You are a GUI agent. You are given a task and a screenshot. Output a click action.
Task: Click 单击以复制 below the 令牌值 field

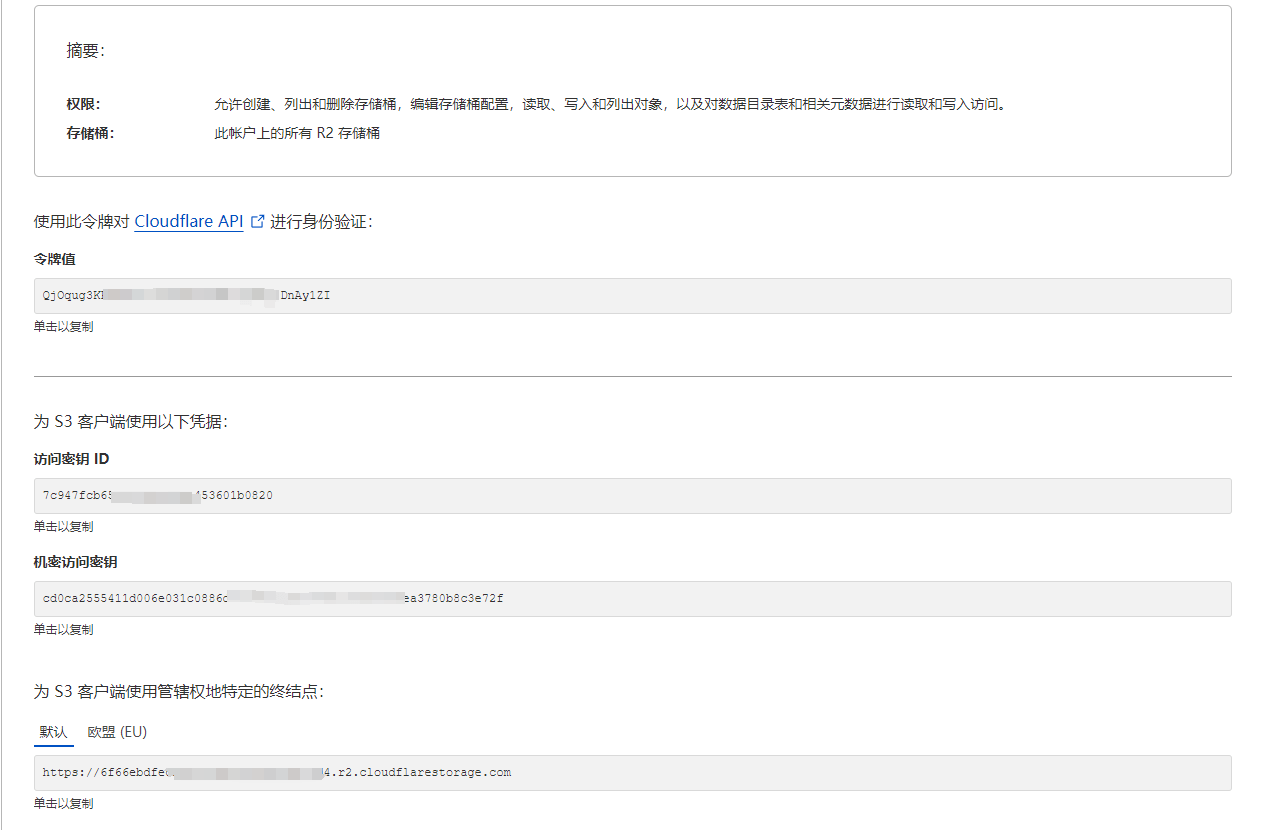point(62,326)
